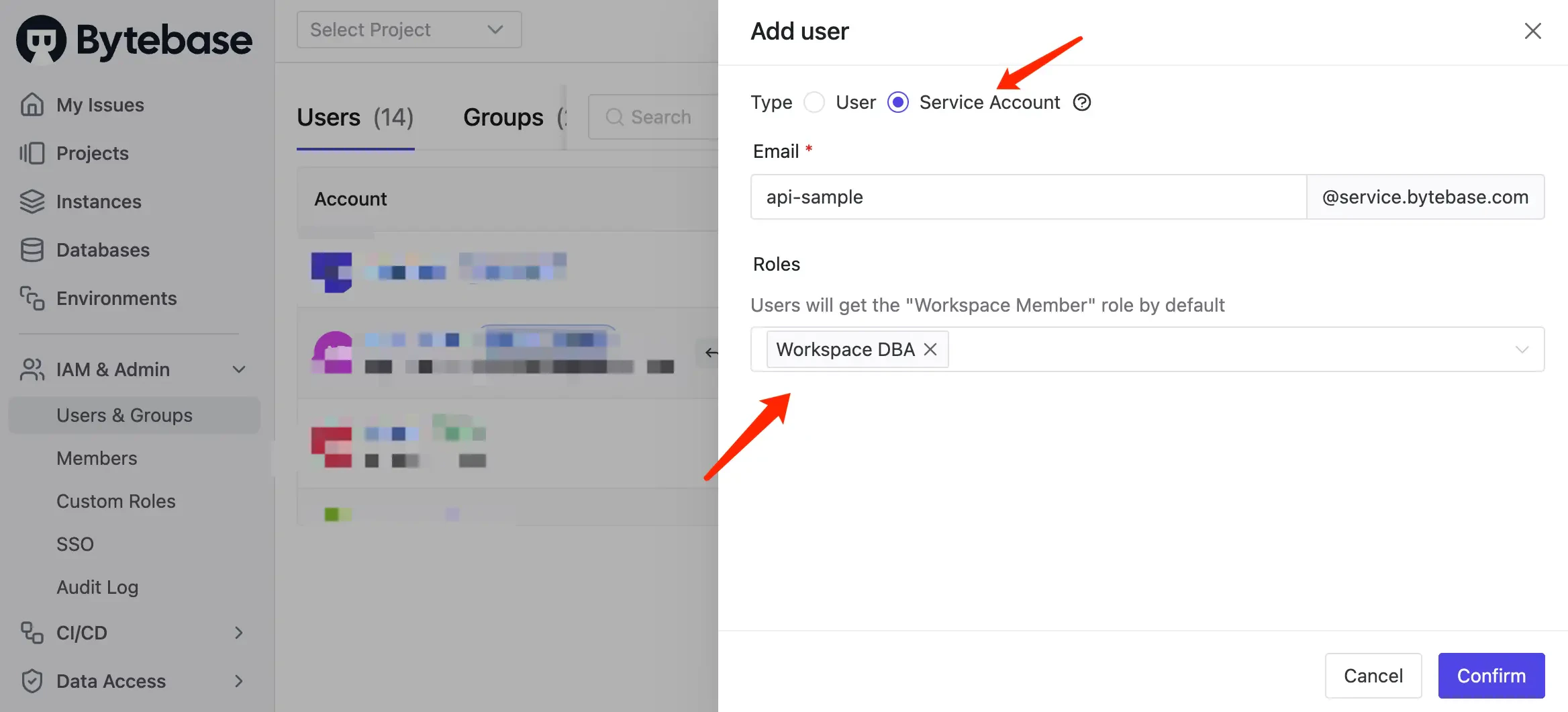Click the Account column header
Image resolution: width=1568 pixels, height=712 pixels.
coord(350,199)
